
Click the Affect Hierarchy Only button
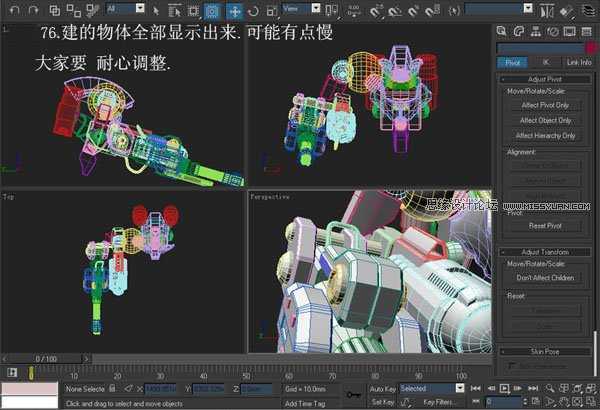(545, 136)
